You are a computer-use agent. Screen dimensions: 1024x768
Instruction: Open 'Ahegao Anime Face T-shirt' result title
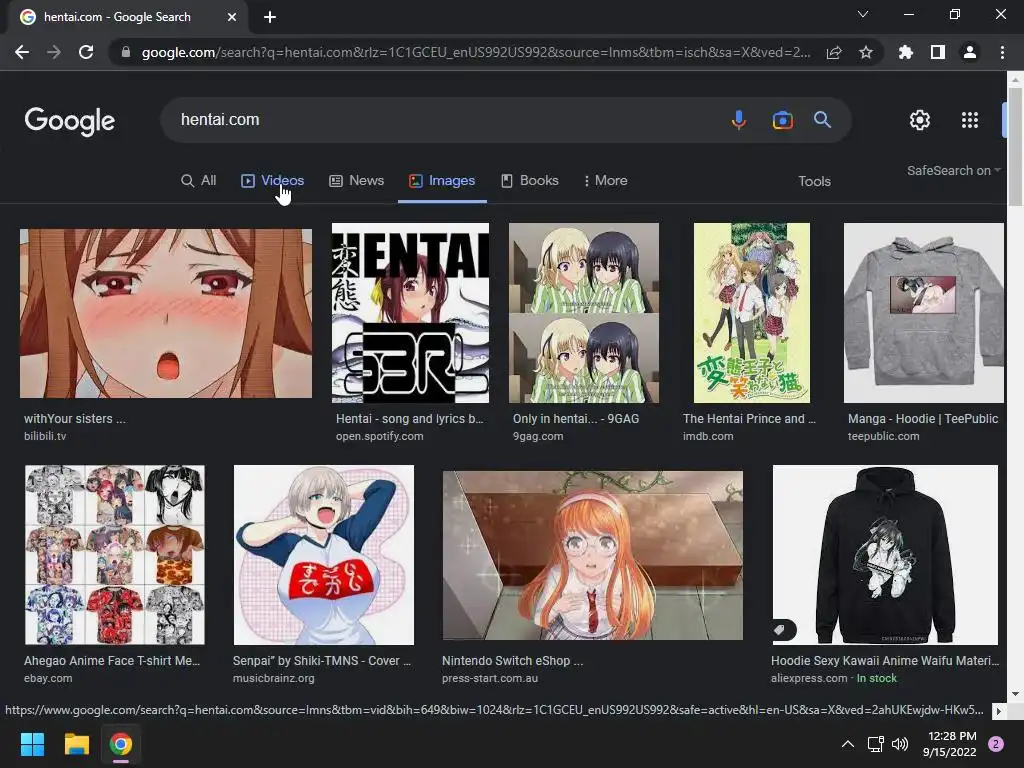click(112, 661)
